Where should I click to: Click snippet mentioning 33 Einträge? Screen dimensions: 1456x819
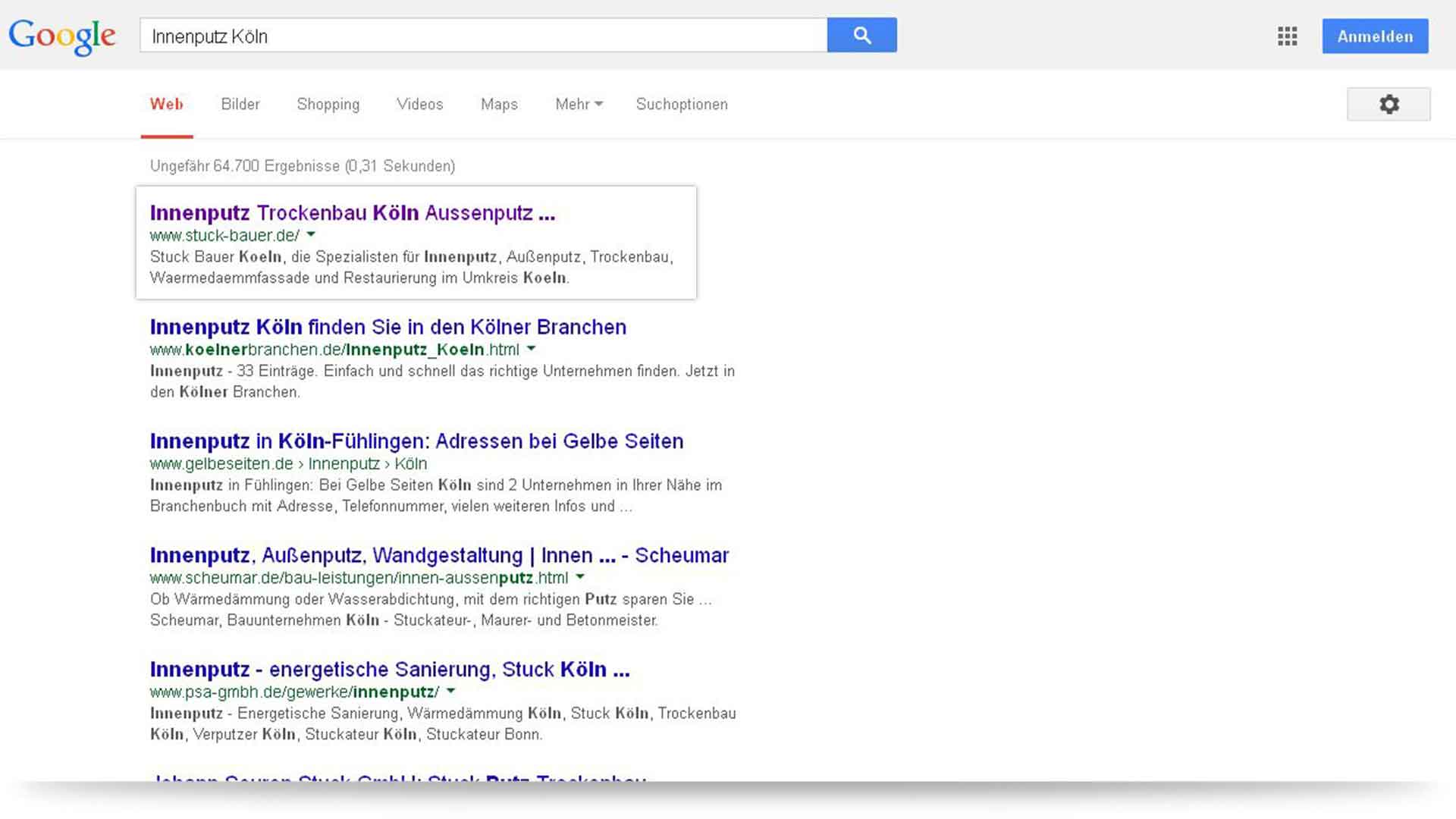(442, 381)
